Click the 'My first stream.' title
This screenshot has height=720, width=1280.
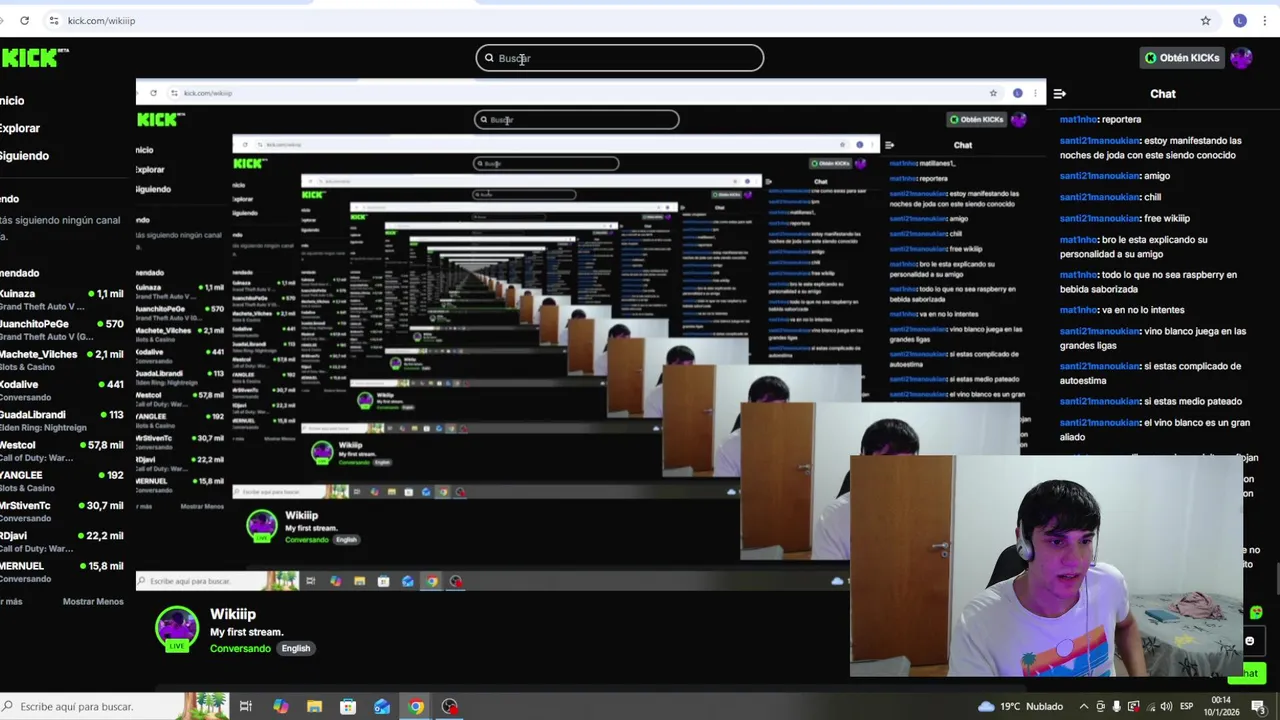[x=247, y=632]
